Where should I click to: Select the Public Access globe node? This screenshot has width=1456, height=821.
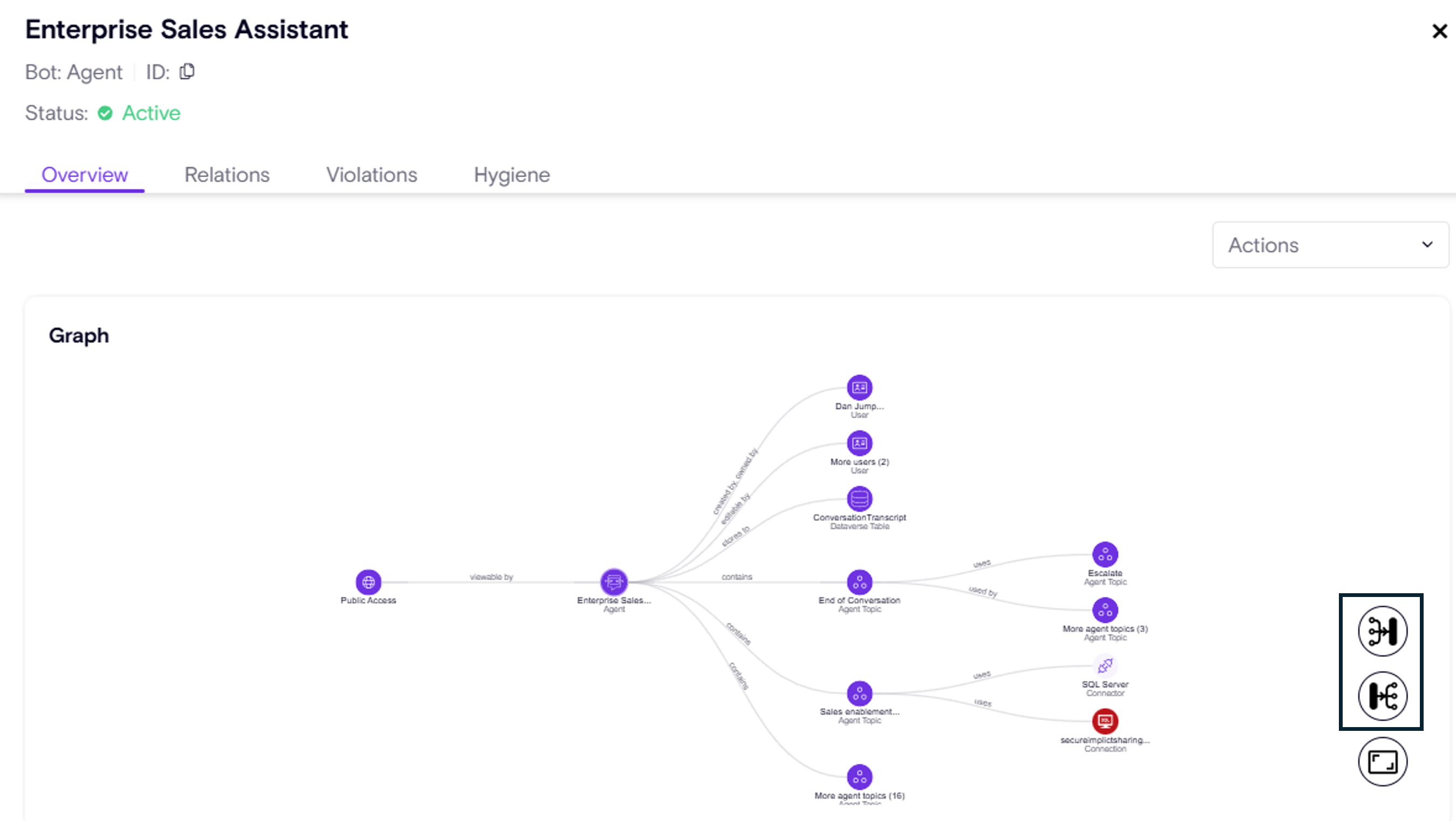click(368, 582)
